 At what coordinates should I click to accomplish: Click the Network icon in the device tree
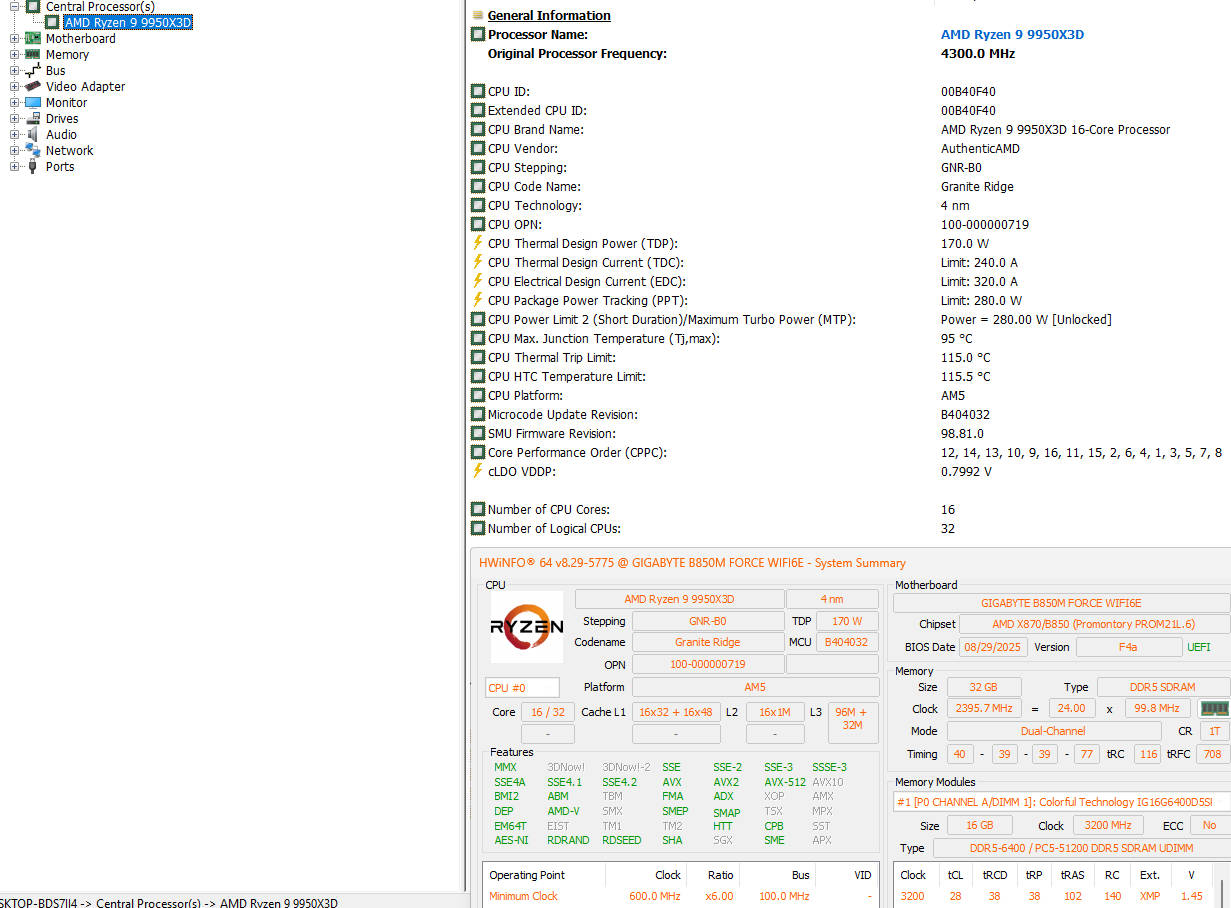click(32, 151)
